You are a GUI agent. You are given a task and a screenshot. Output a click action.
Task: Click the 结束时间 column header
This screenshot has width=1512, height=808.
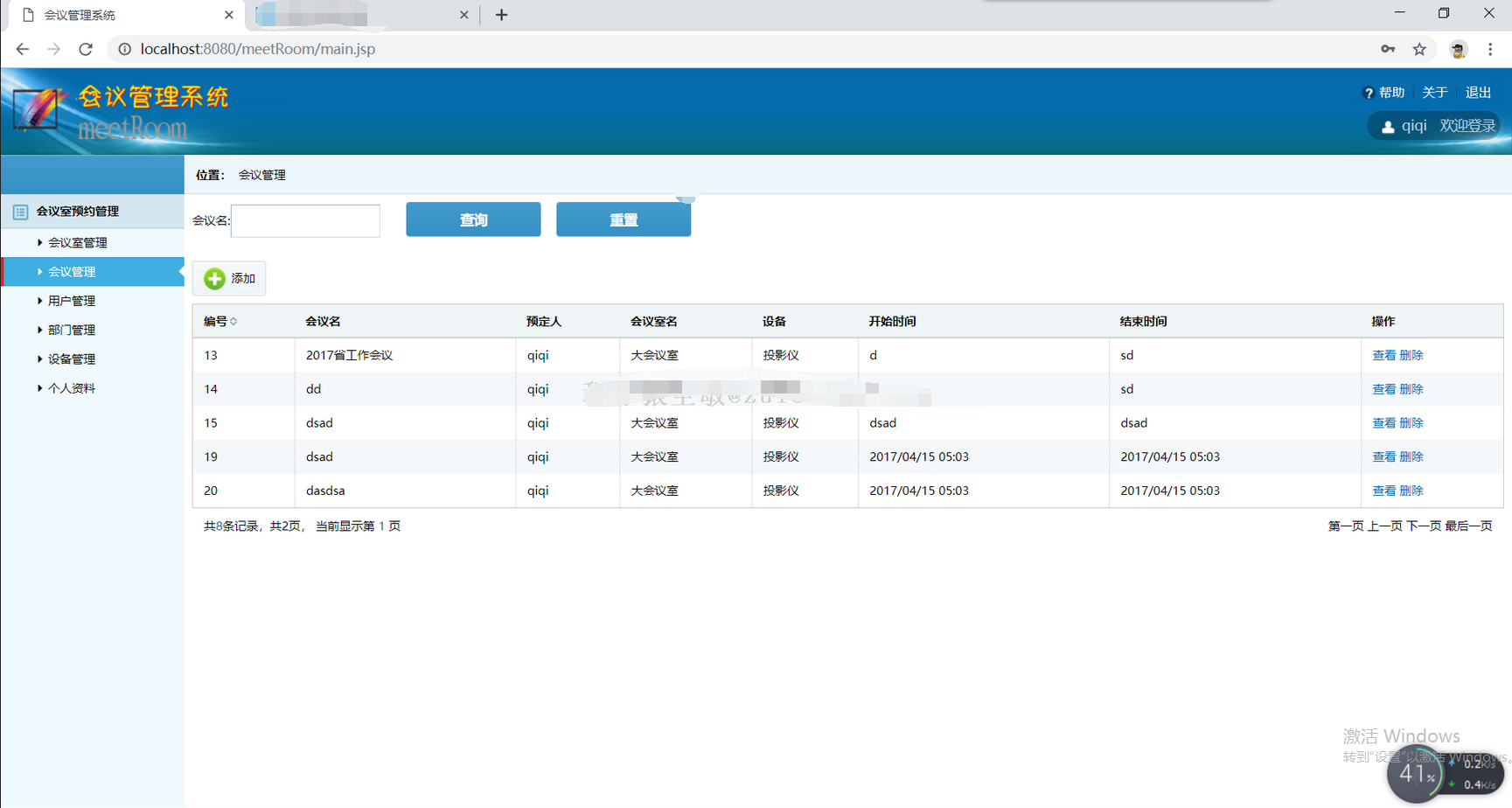pos(1143,322)
